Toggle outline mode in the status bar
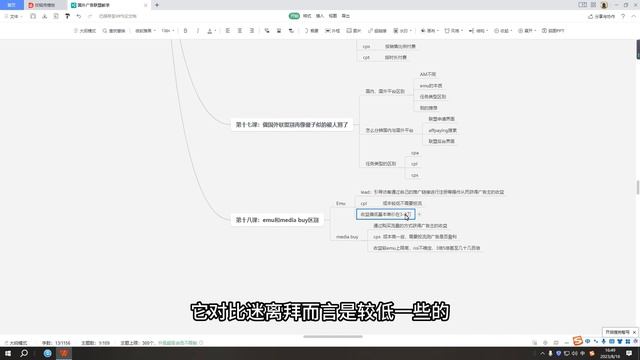Screen dimensions: 640x360 click(x=16, y=343)
